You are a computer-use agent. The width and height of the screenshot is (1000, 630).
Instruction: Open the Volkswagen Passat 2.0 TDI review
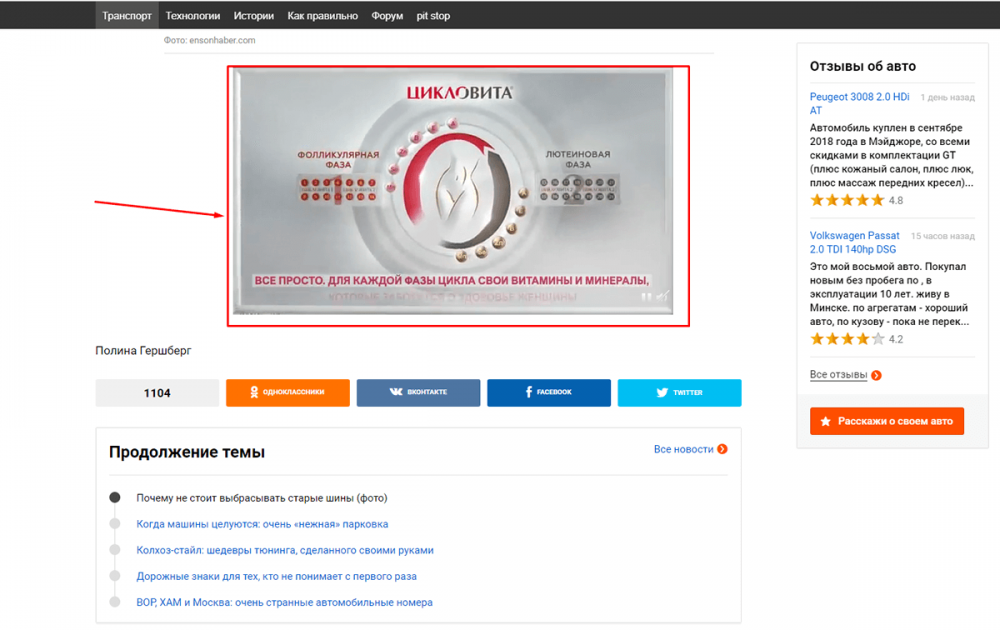(x=855, y=242)
